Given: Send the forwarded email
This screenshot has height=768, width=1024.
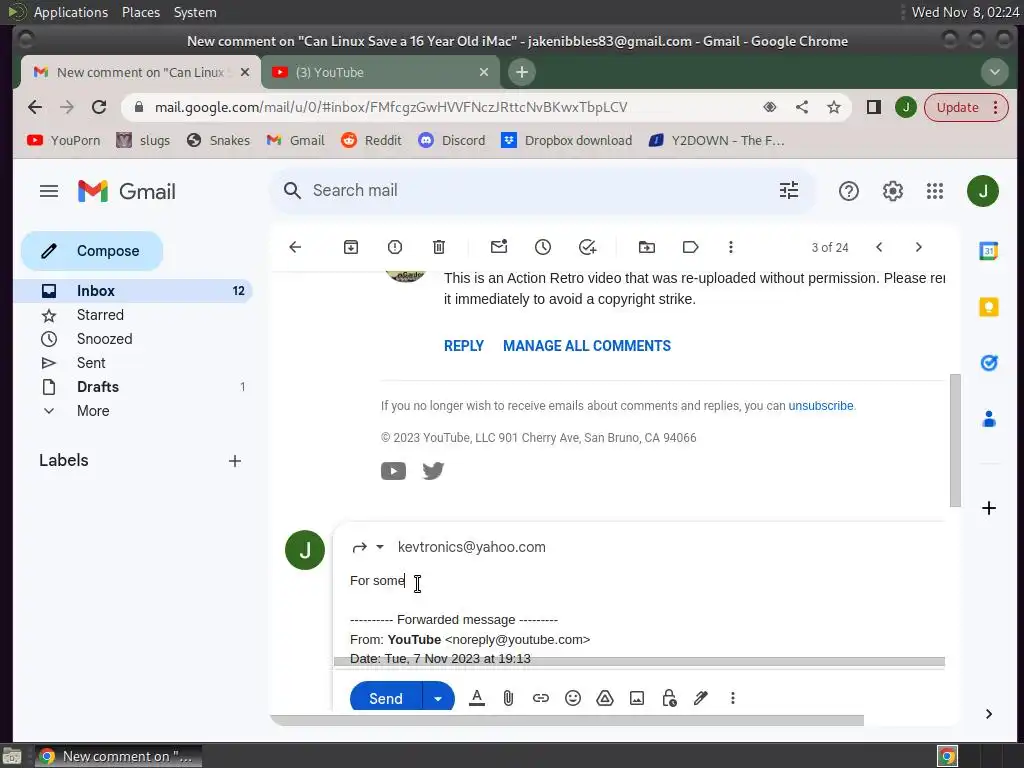Looking at the screenshot, I should pos(386,698).
